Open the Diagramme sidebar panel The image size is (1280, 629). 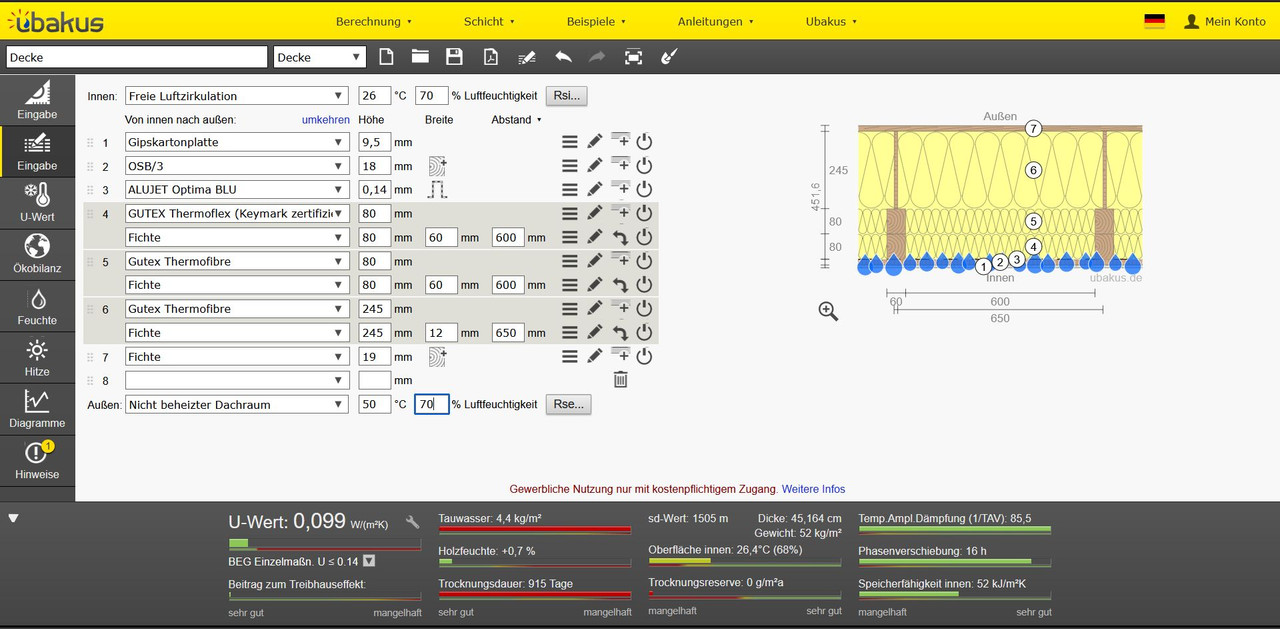pos(37,410)
